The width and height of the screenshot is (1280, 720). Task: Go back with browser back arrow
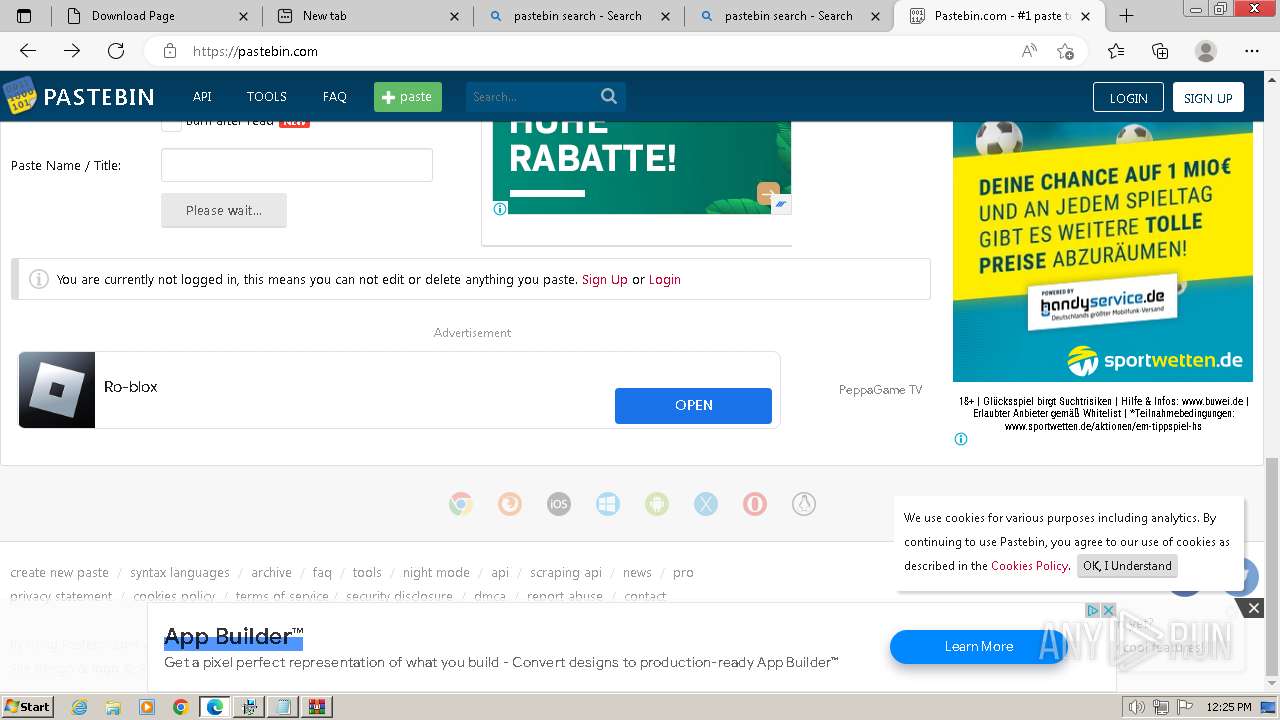(28, 51)
